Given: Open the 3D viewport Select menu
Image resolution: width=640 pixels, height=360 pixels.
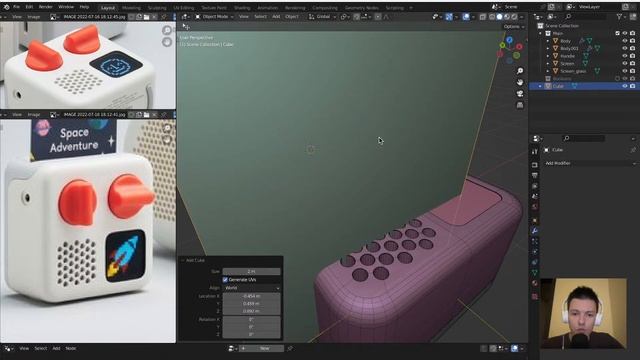Looking at the screenshot, I should point(260,17).
